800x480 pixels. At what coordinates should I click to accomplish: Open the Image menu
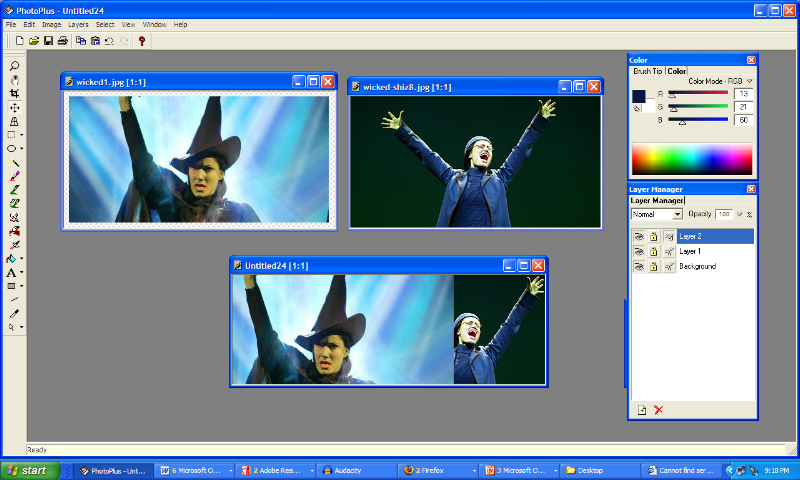pos(52,24)
